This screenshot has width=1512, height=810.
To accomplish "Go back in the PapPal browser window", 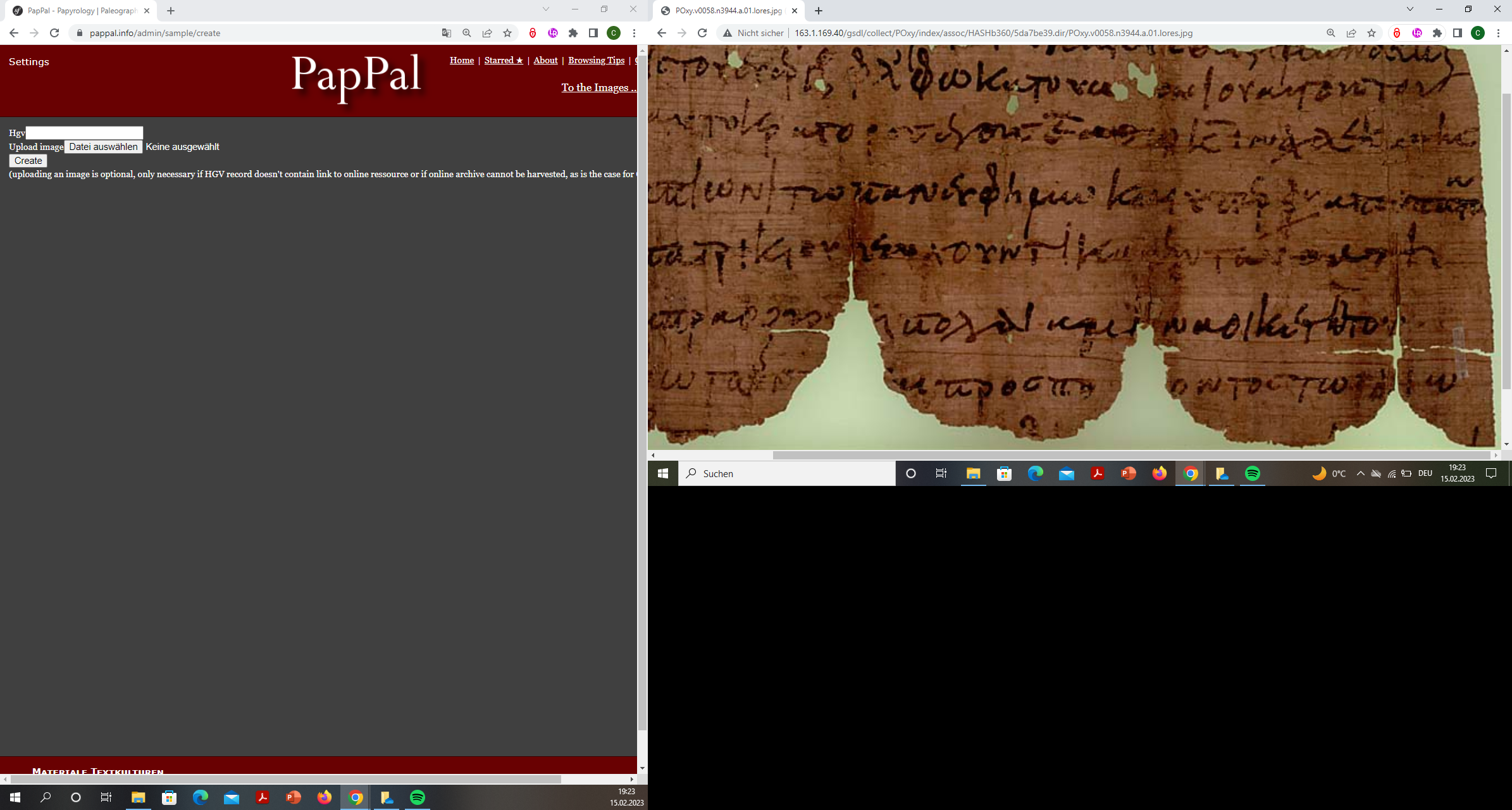I will [14, 33].
